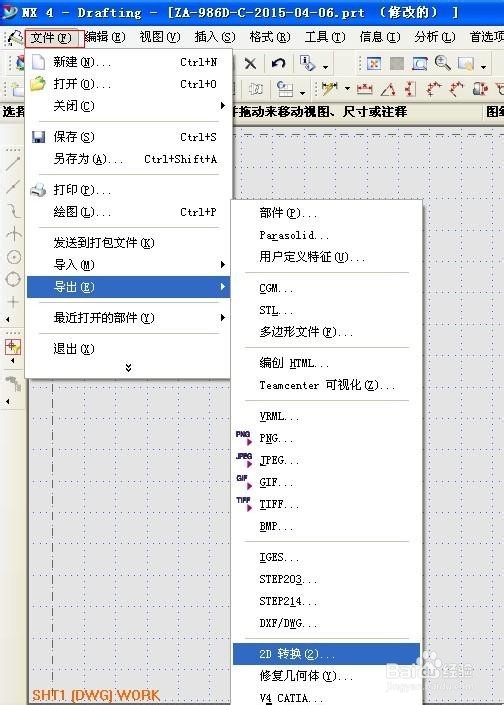The height and width of the screenshot is (705, 504).
Task: Export as PNG
Action: click(327, 438)
